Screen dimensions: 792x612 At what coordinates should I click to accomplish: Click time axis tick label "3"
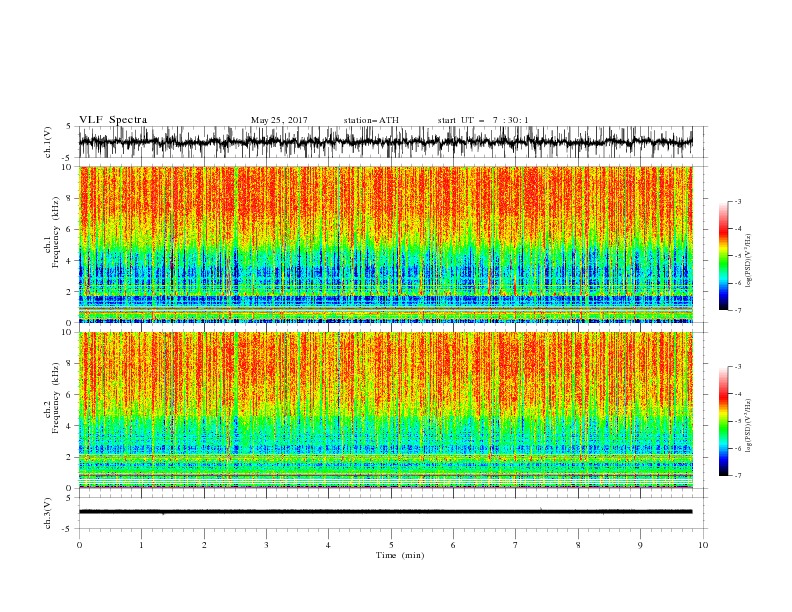click(x=266, y=545)
